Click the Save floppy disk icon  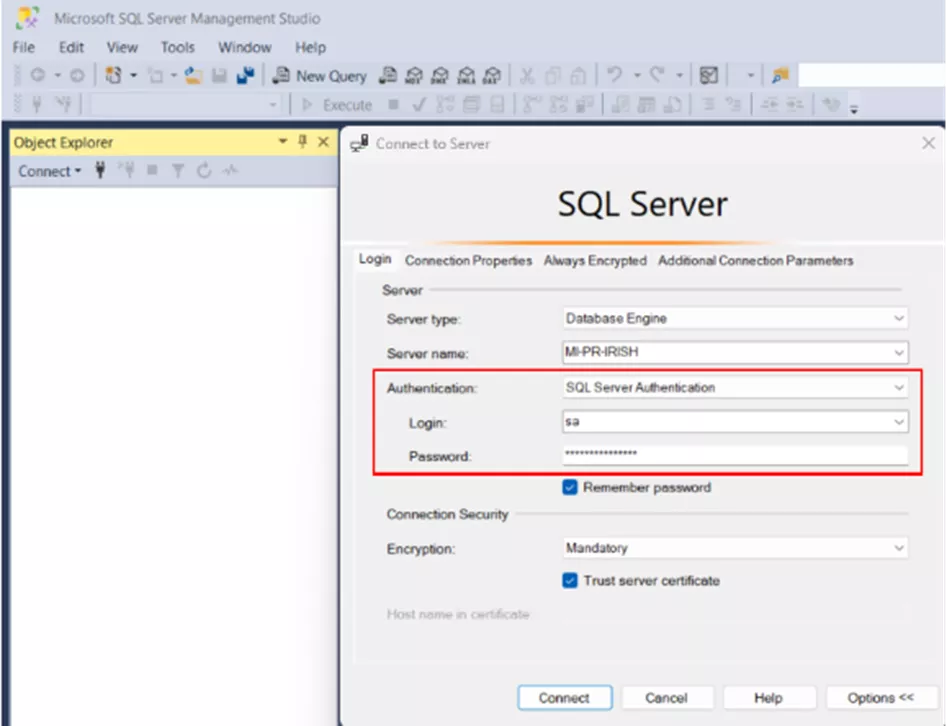pos(219,75)
